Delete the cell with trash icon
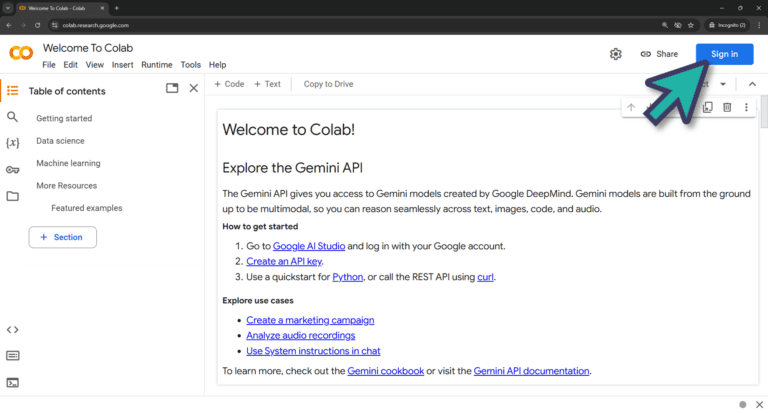 (x=727, y=107)
